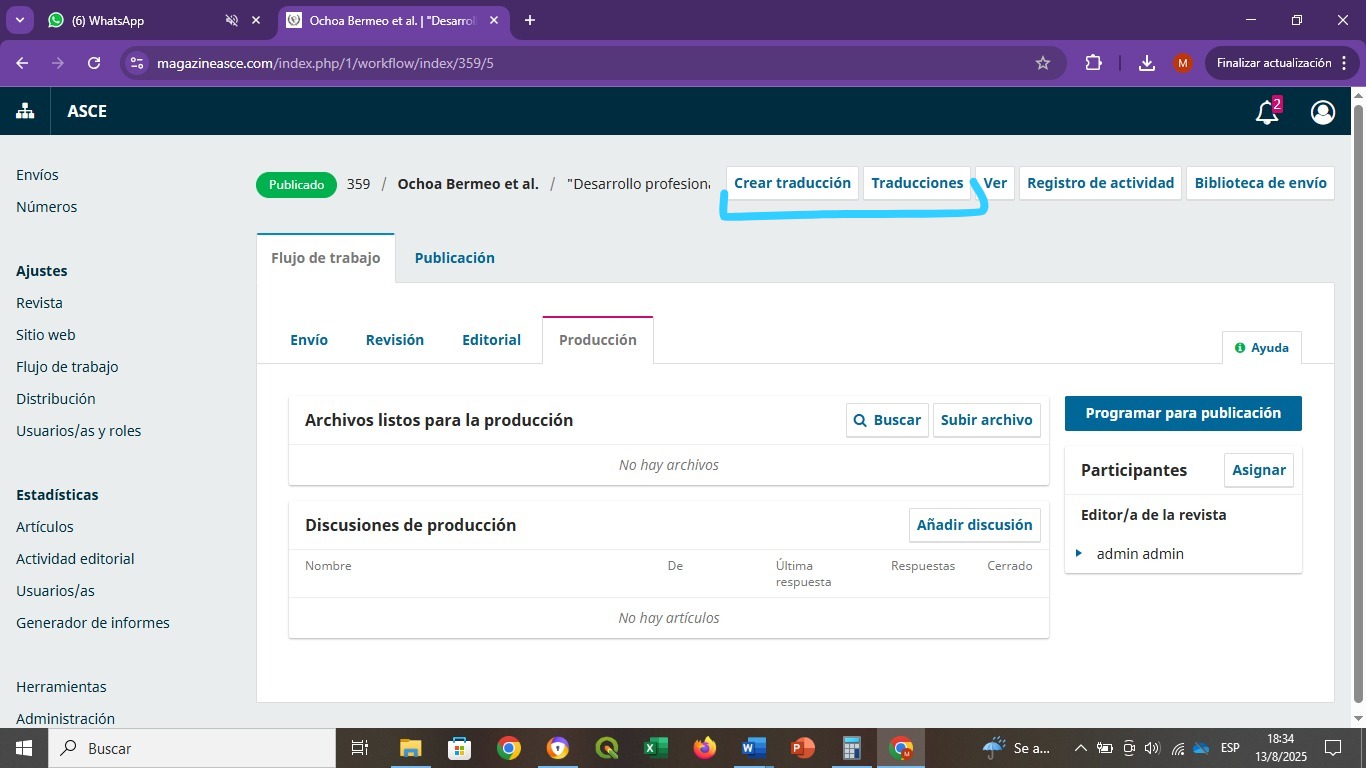The height and width of the screenshot is (768, 1366).
Task: Click the Windows taskbar search box
Action: (x=190, y=748)
